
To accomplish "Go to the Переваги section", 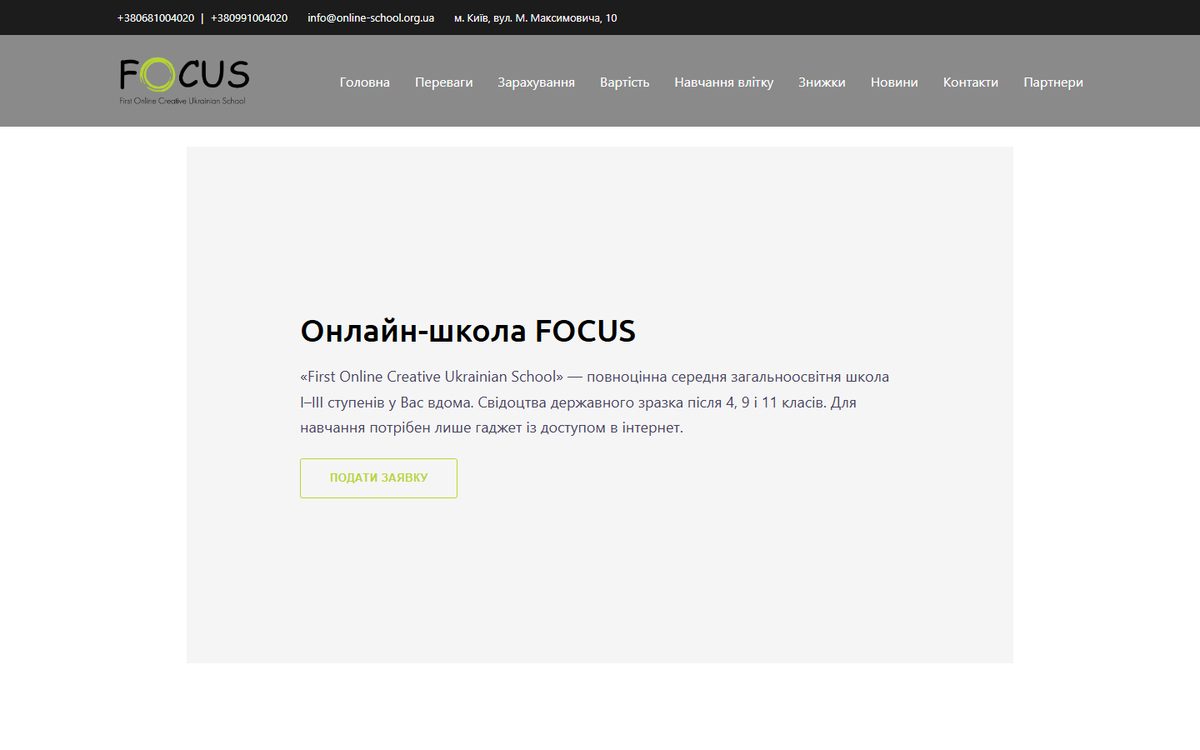I will pos(444,82).
